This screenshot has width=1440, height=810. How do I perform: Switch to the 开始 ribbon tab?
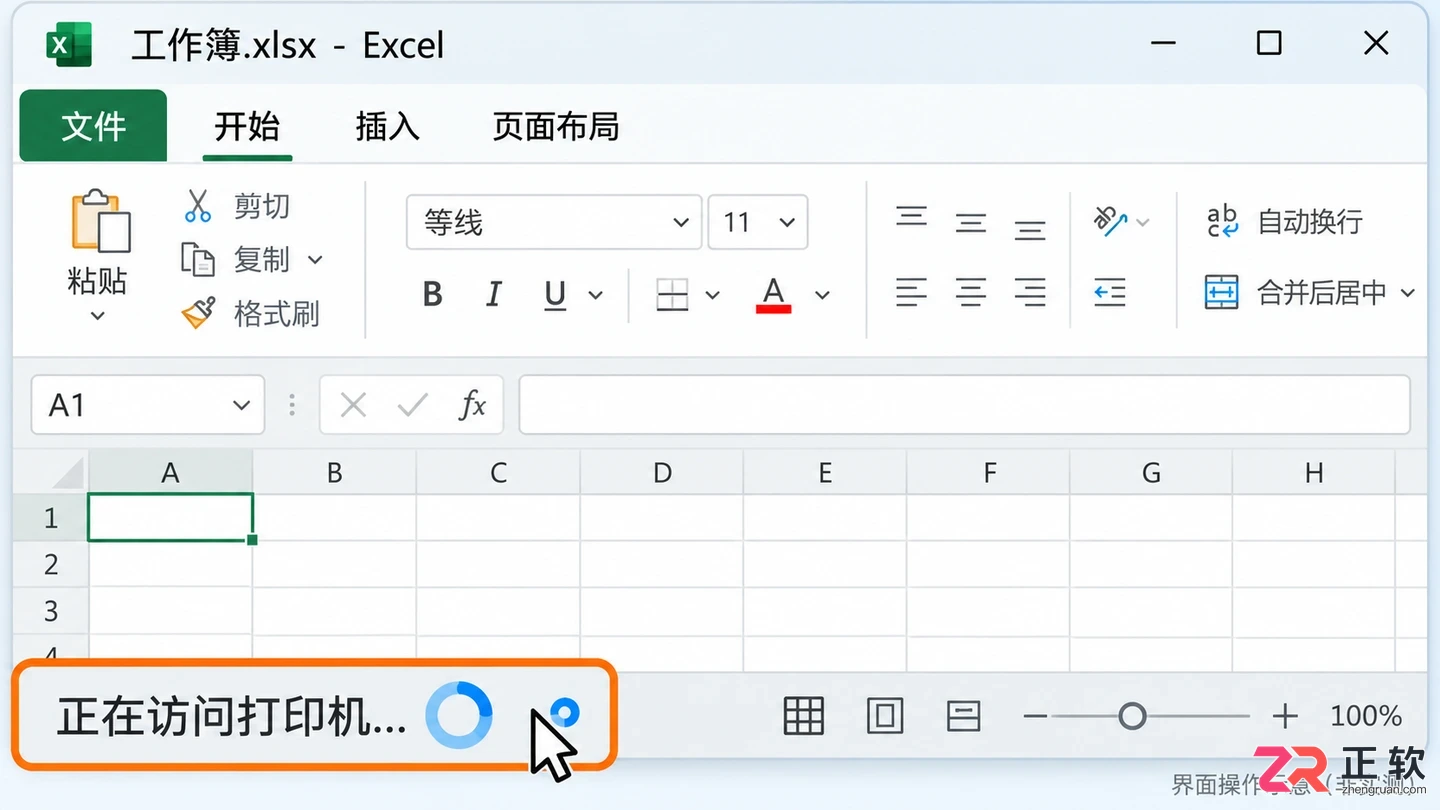pyautogui.click(x=247, y=127)
